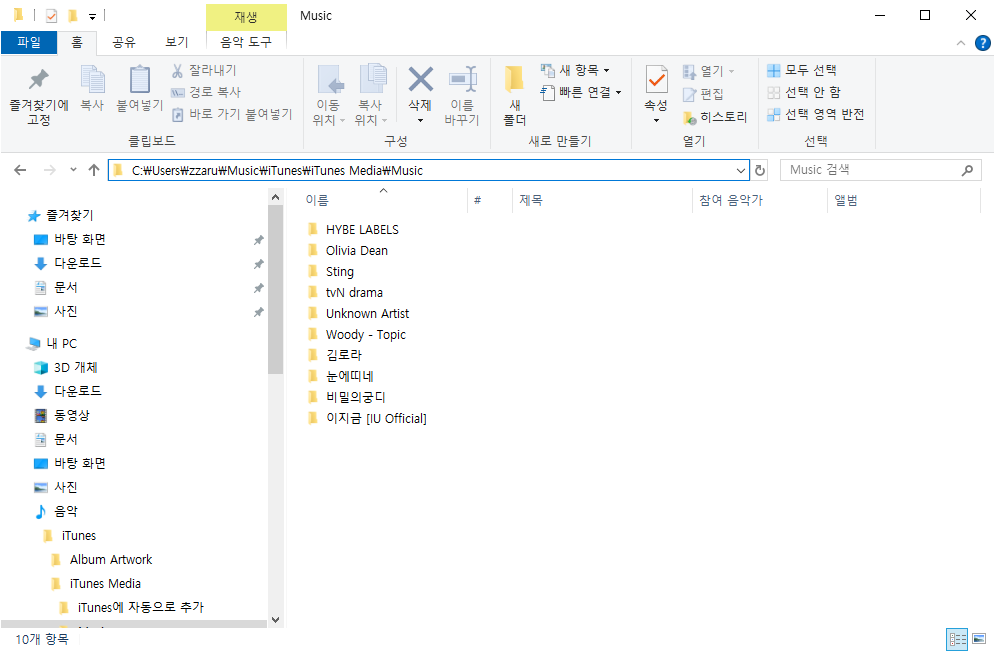Expand 속성 dropdown arrow
Screen dimensions: 995x652
pyautogui.click(x=656, y=121)
